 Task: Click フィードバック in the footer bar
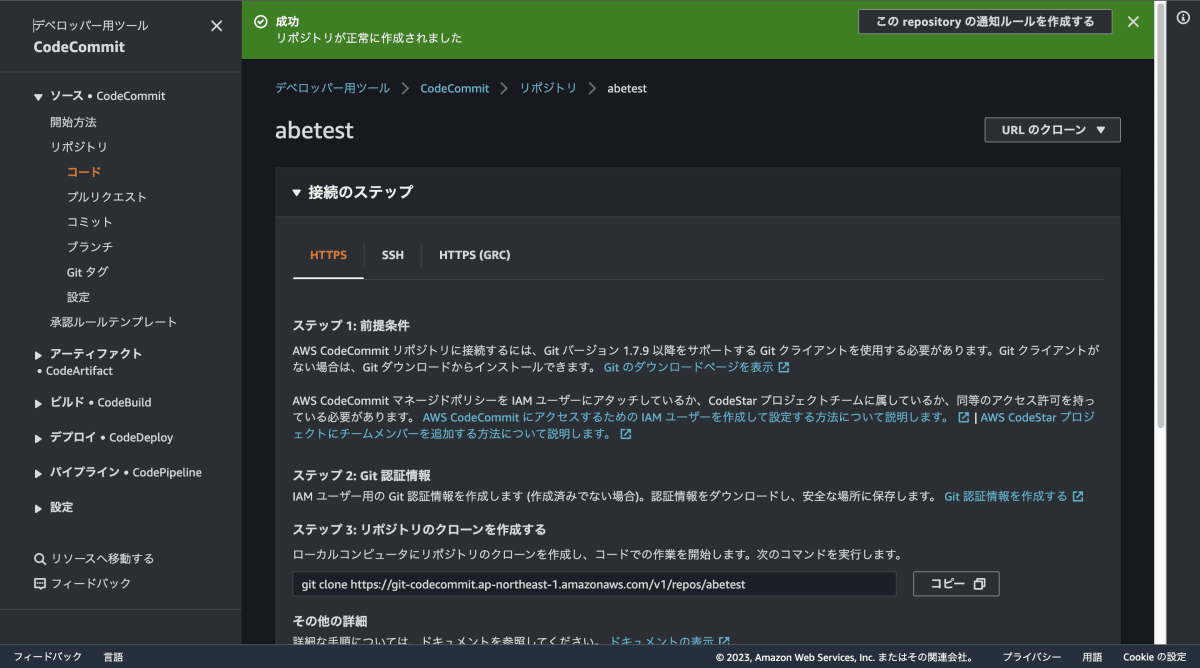coord(47,657)
